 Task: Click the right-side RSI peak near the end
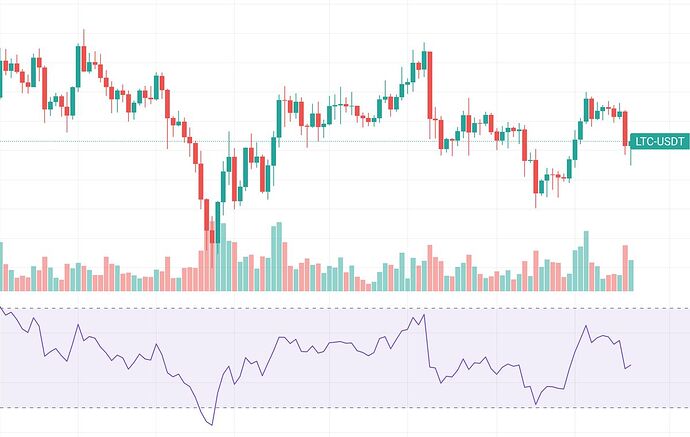(x=585, y=325)
